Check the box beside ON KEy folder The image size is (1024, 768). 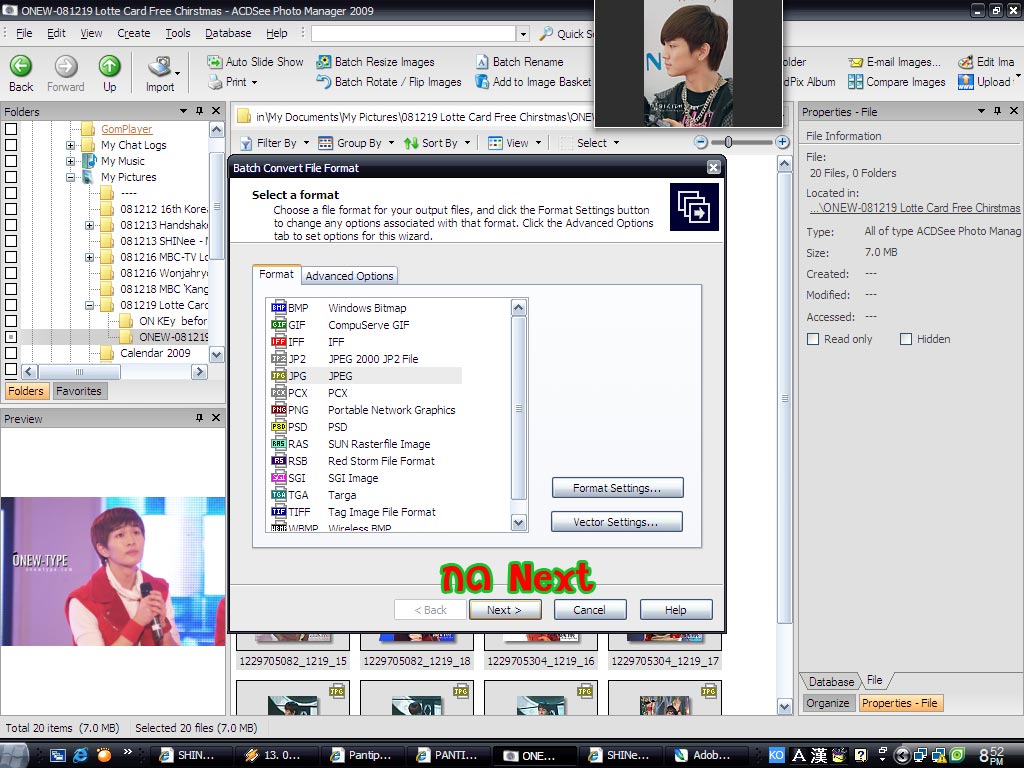(11, 321)
